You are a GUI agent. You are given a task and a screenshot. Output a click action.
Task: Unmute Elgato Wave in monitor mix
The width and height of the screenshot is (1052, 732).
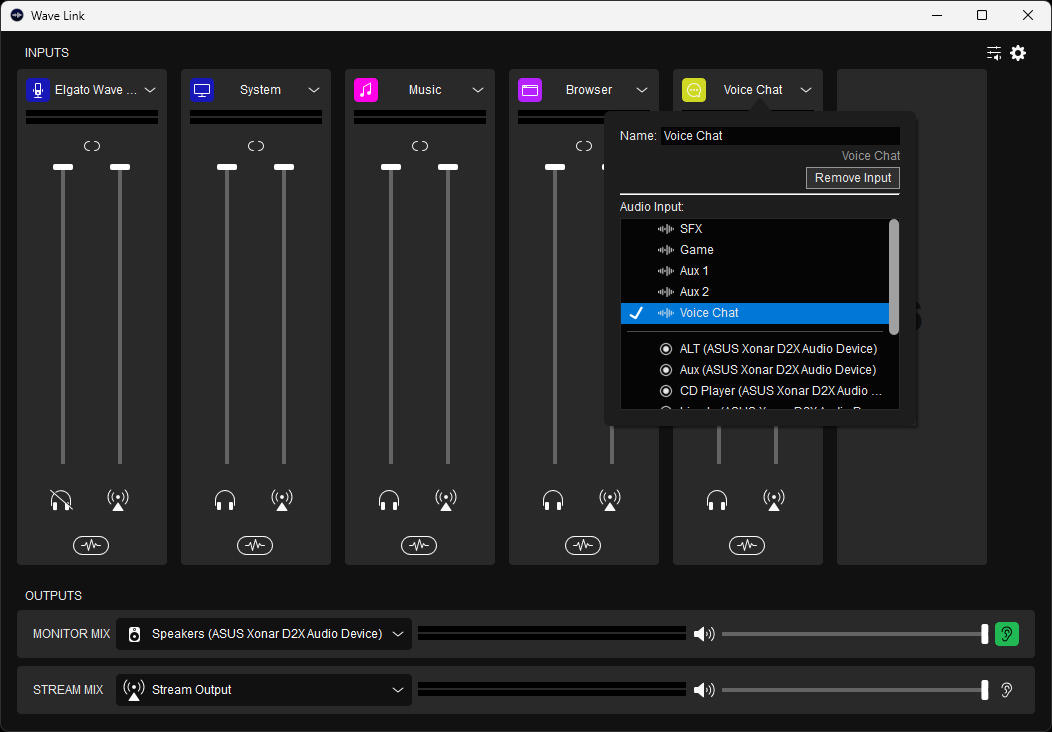[61, 499]
